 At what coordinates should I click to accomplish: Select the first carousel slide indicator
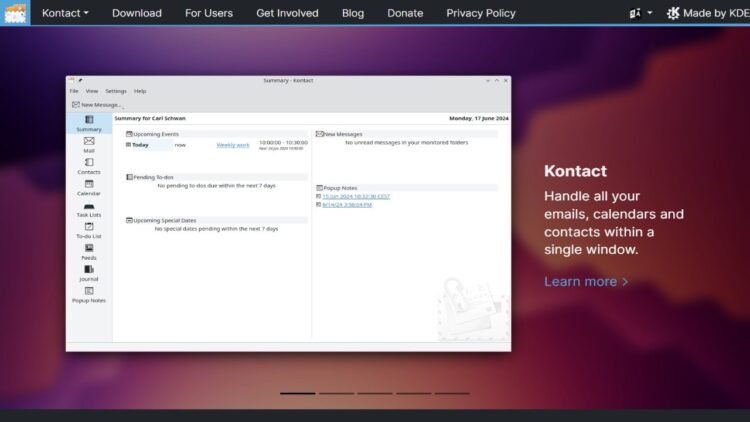(298, 393)
